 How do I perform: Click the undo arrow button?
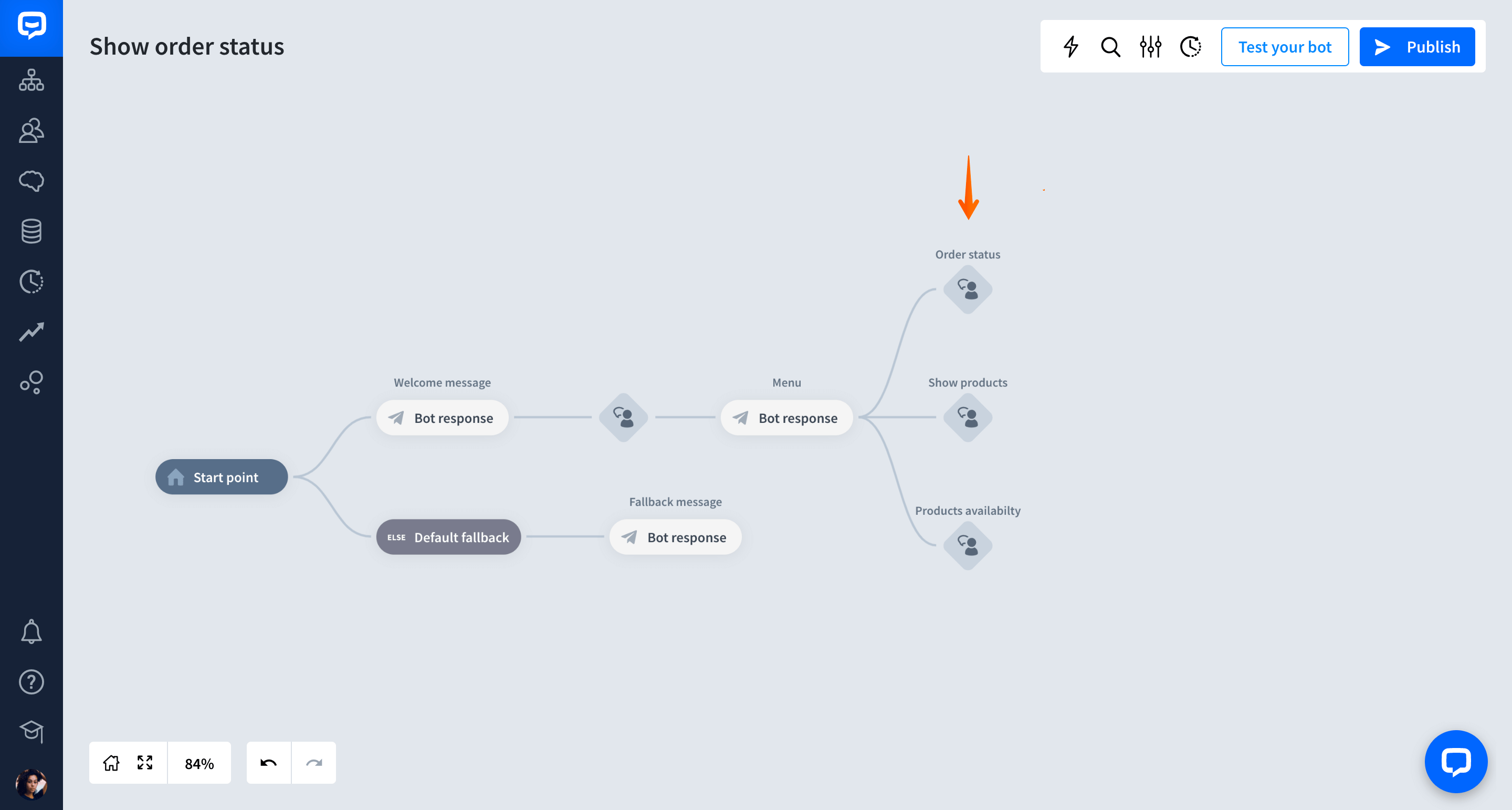click(268, 763)
